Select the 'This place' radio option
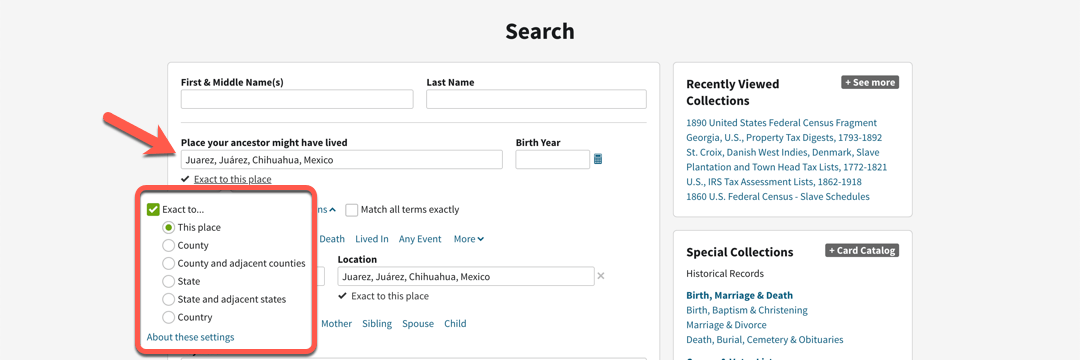 168,227
